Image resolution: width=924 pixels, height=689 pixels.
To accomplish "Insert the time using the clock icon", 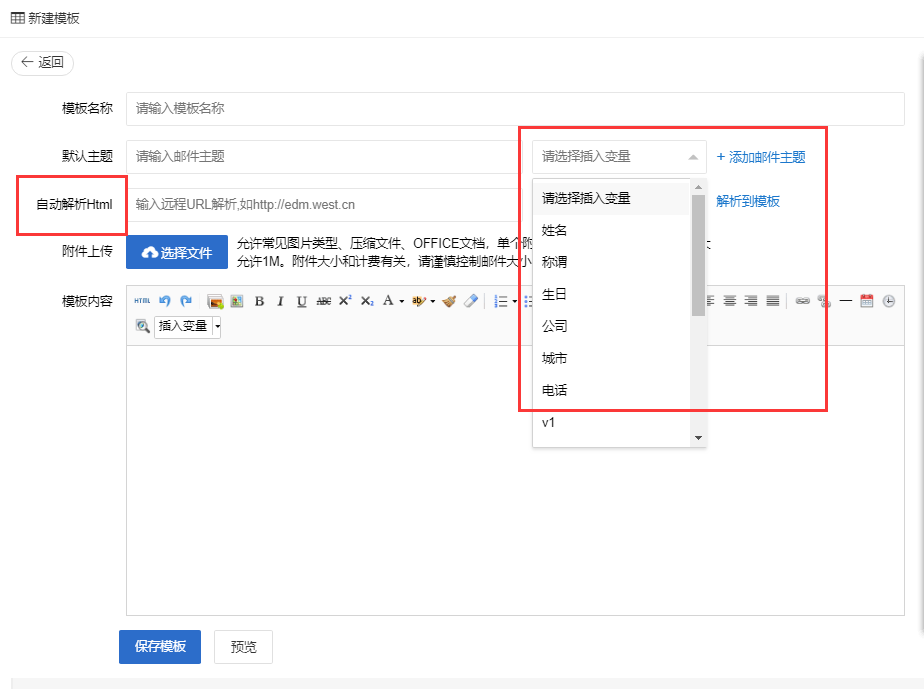I will tap(889, 301).
